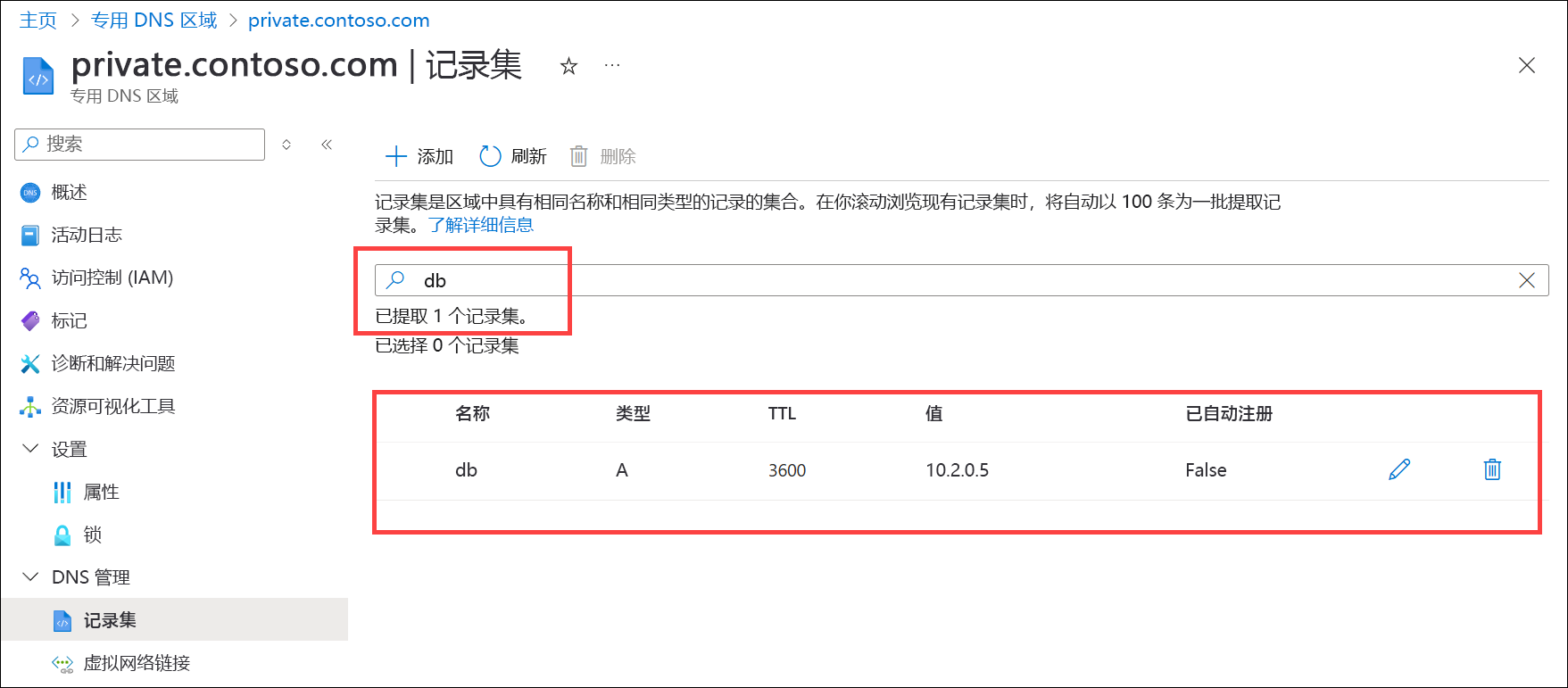The height and width of the screenshot is (688, 1568).
Task: Select the db record name cell
Action: (466, 470)
